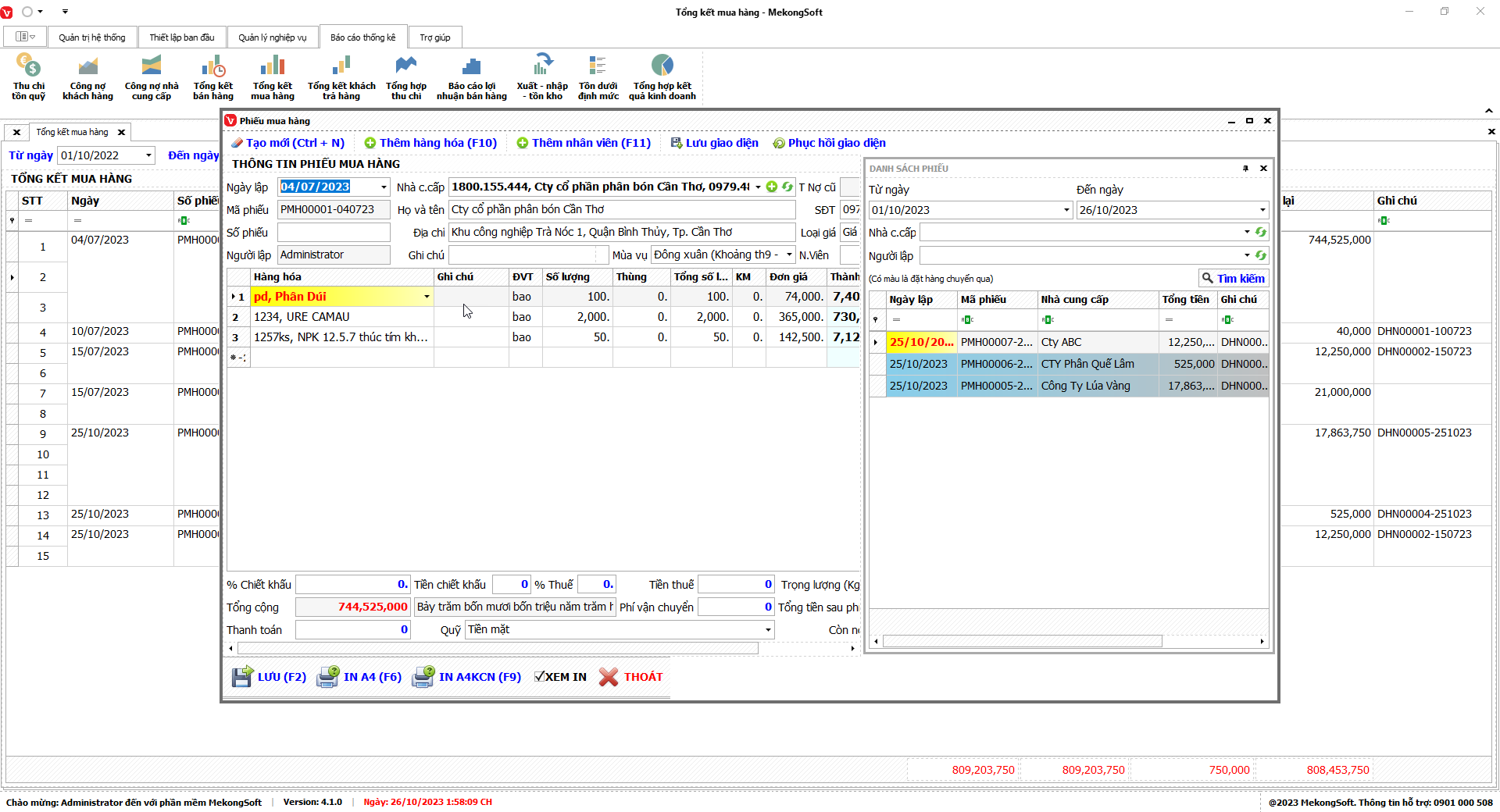Switch to Quản lý nghiệp vụ tab

point(272,37)
